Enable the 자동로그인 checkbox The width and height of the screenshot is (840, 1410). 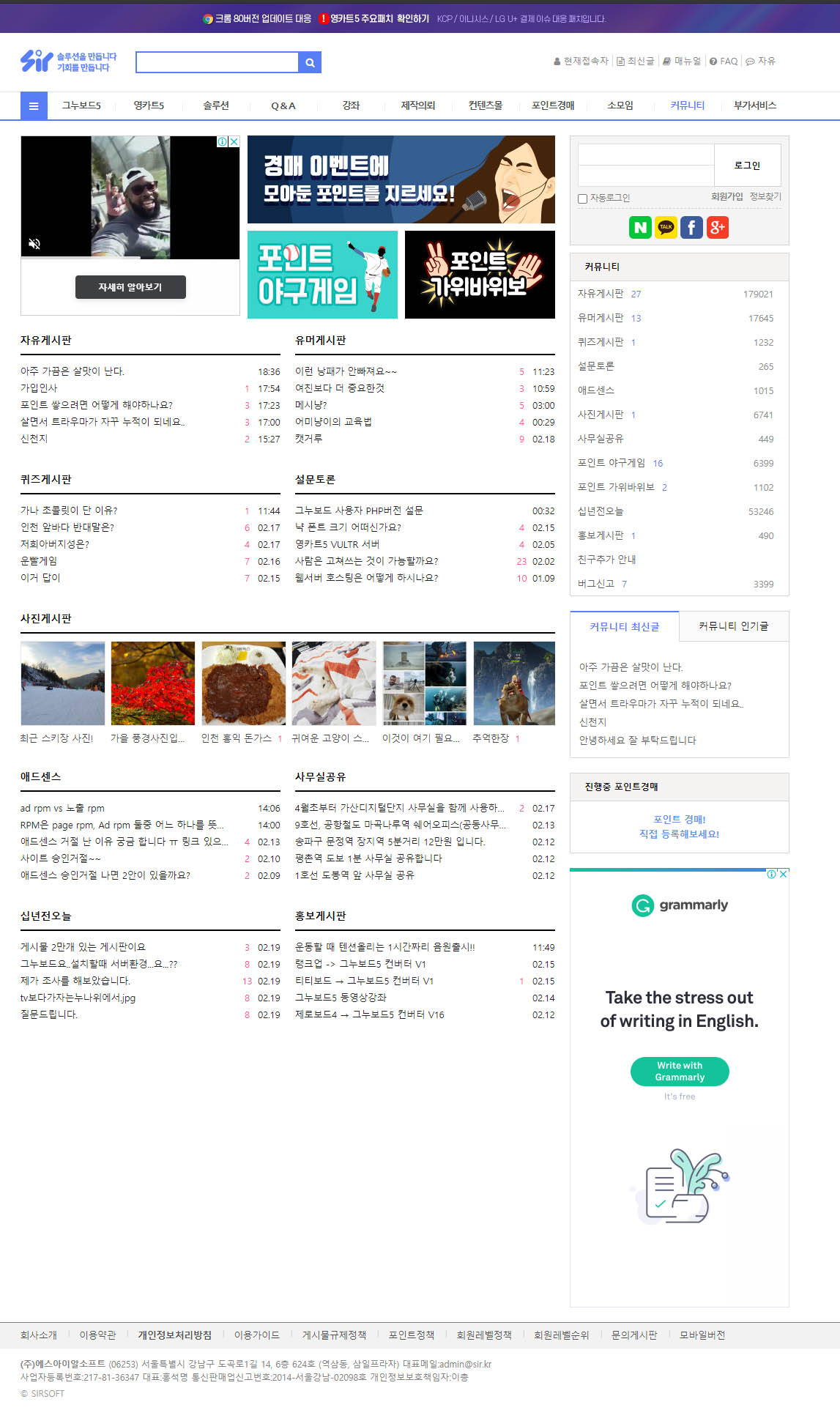583,198
